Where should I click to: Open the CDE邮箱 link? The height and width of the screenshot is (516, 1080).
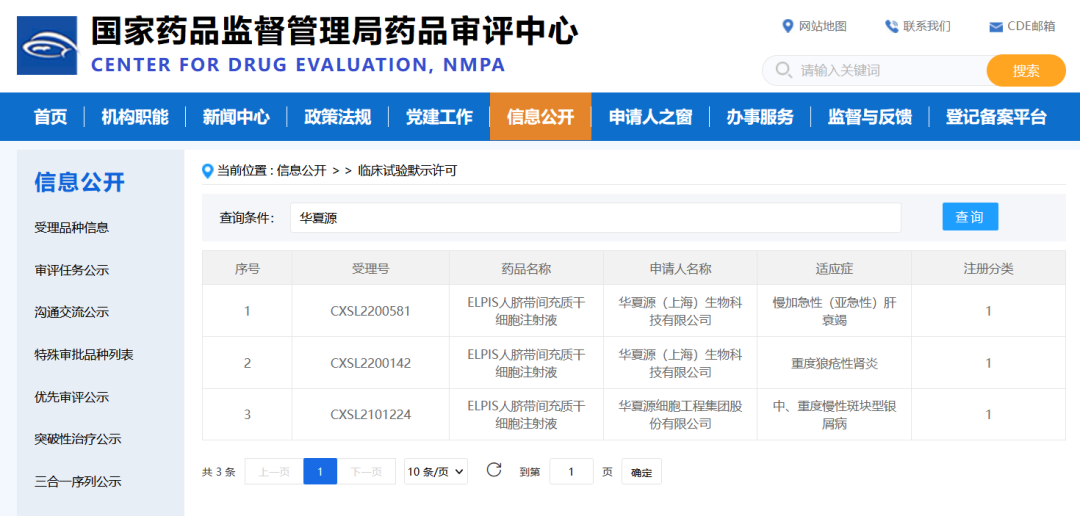pos(1031,26)
